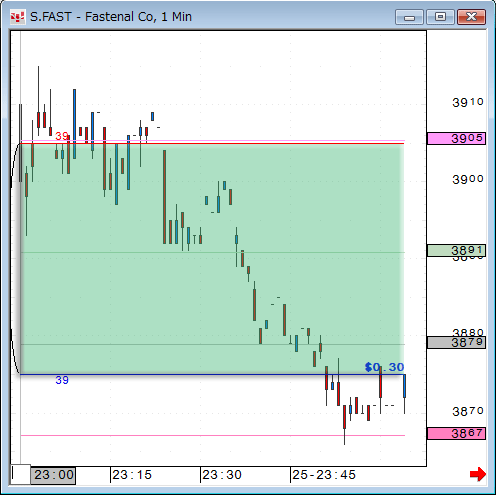The image size is (496, 495).
Task: Maximize the S.FAST chart window
Action: pyautogui.click(x=440, y=17)
